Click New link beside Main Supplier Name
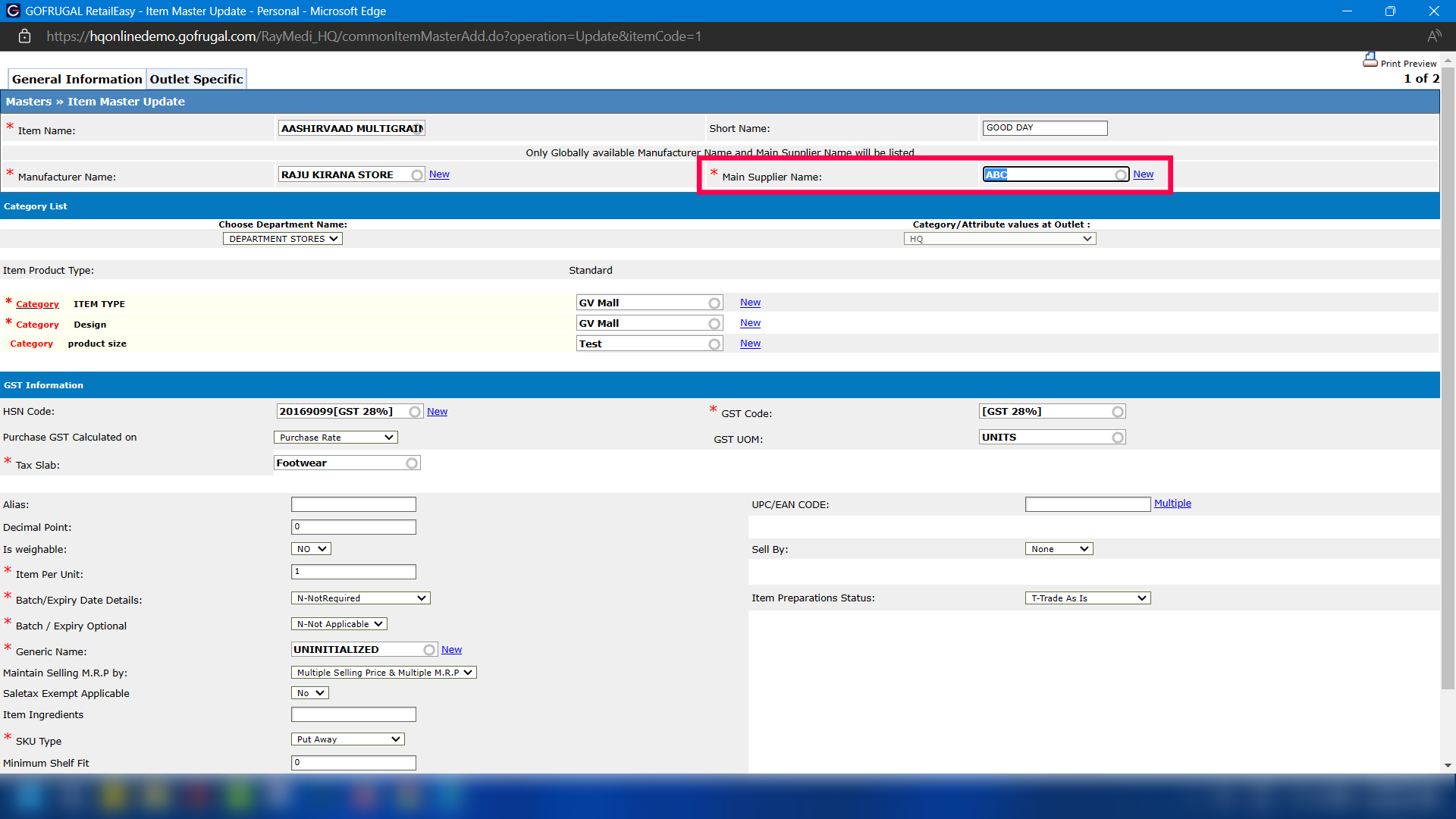Image resolution: width=1456 pixels, height=819 pixels. click(1143, 174)
